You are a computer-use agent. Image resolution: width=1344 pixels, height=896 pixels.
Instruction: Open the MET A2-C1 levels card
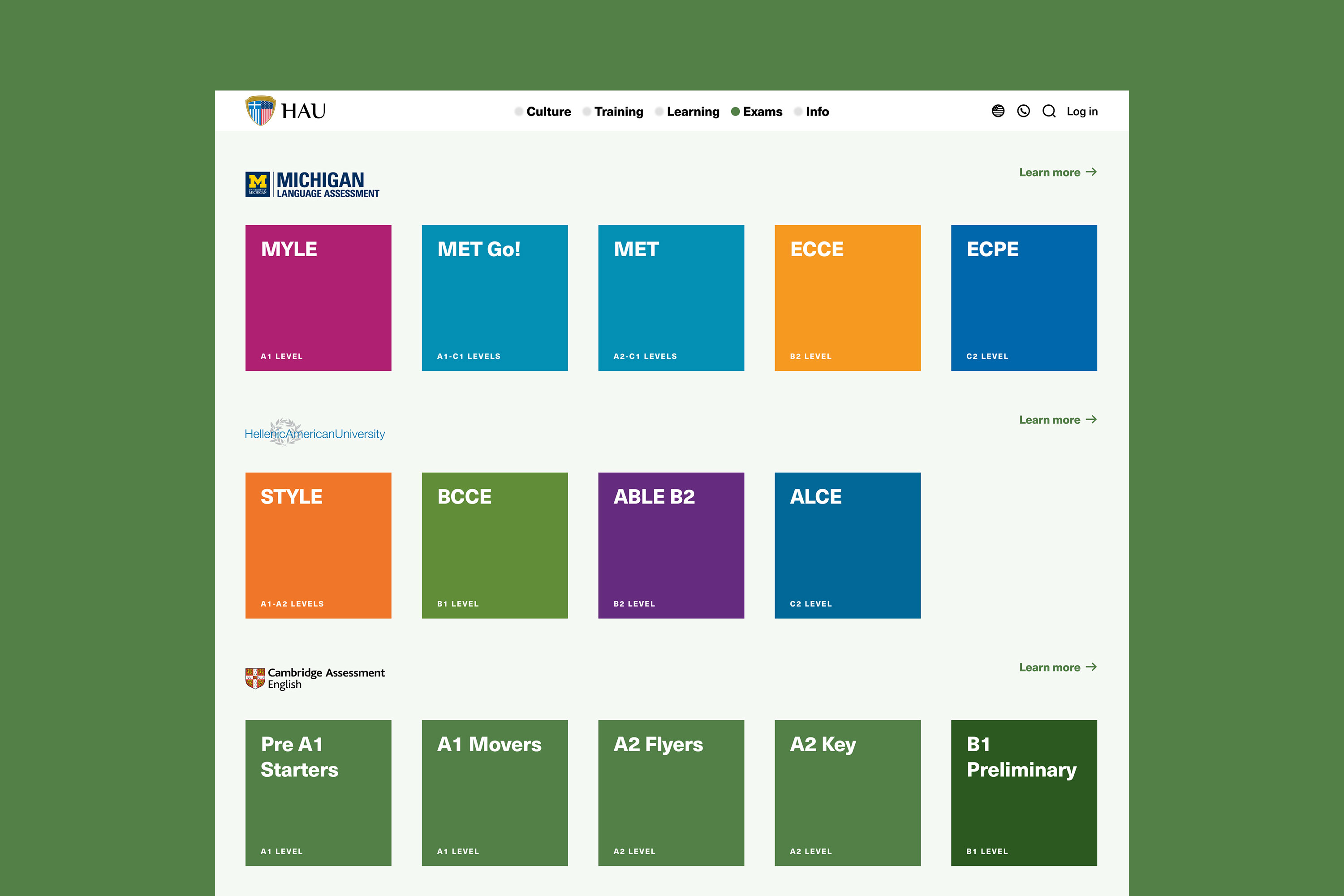[x=671, y=298]
